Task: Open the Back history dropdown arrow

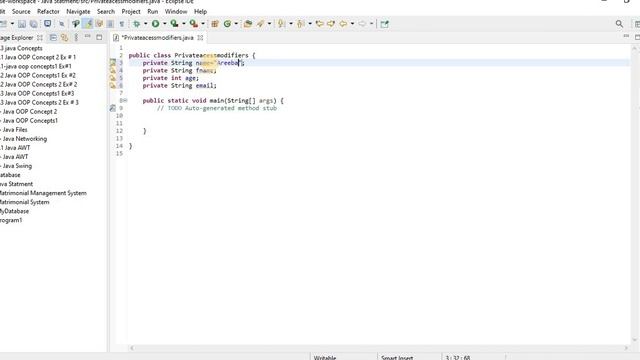Action: tap(352, 24)
